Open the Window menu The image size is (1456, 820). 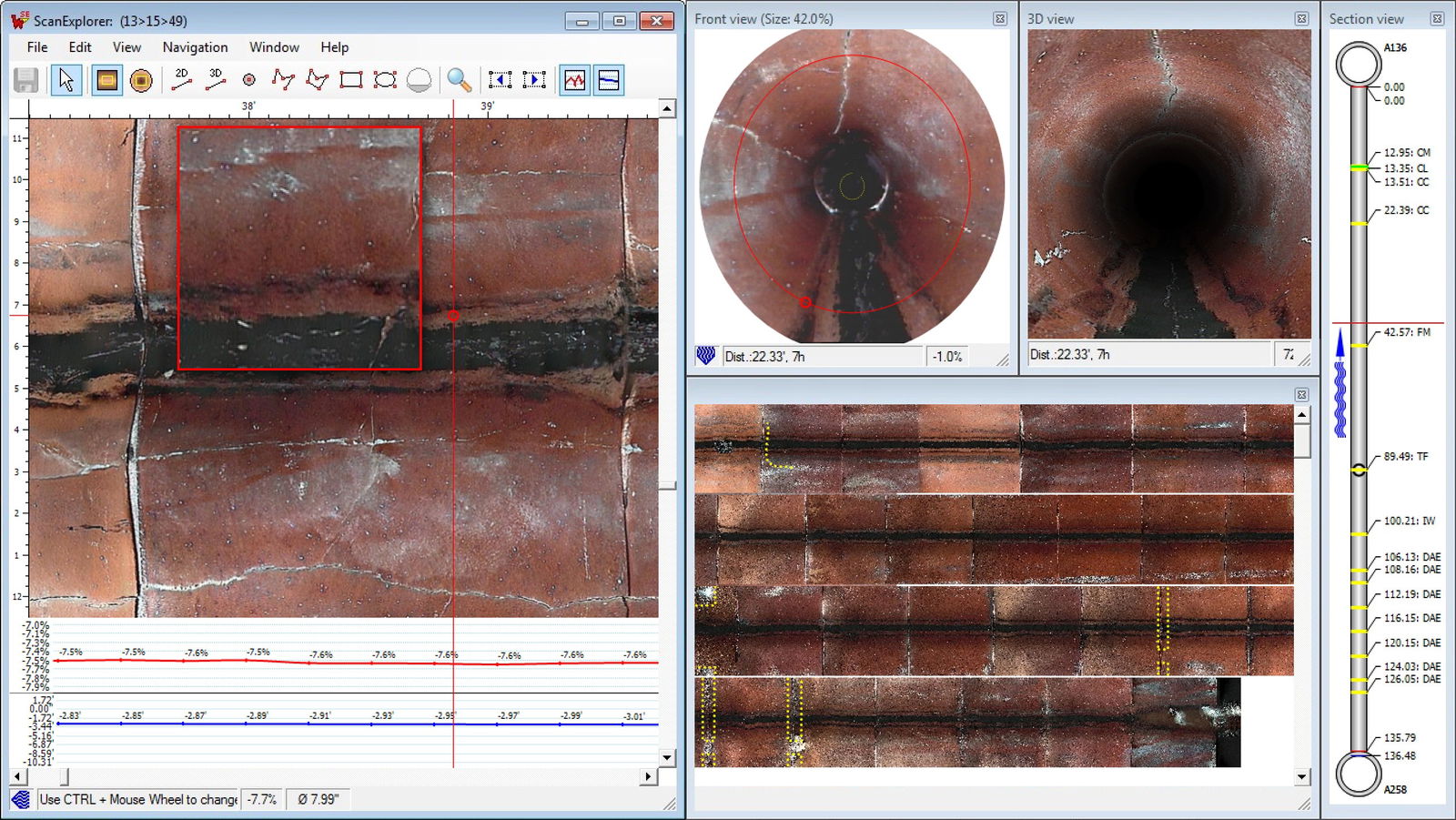coord(273,47)
